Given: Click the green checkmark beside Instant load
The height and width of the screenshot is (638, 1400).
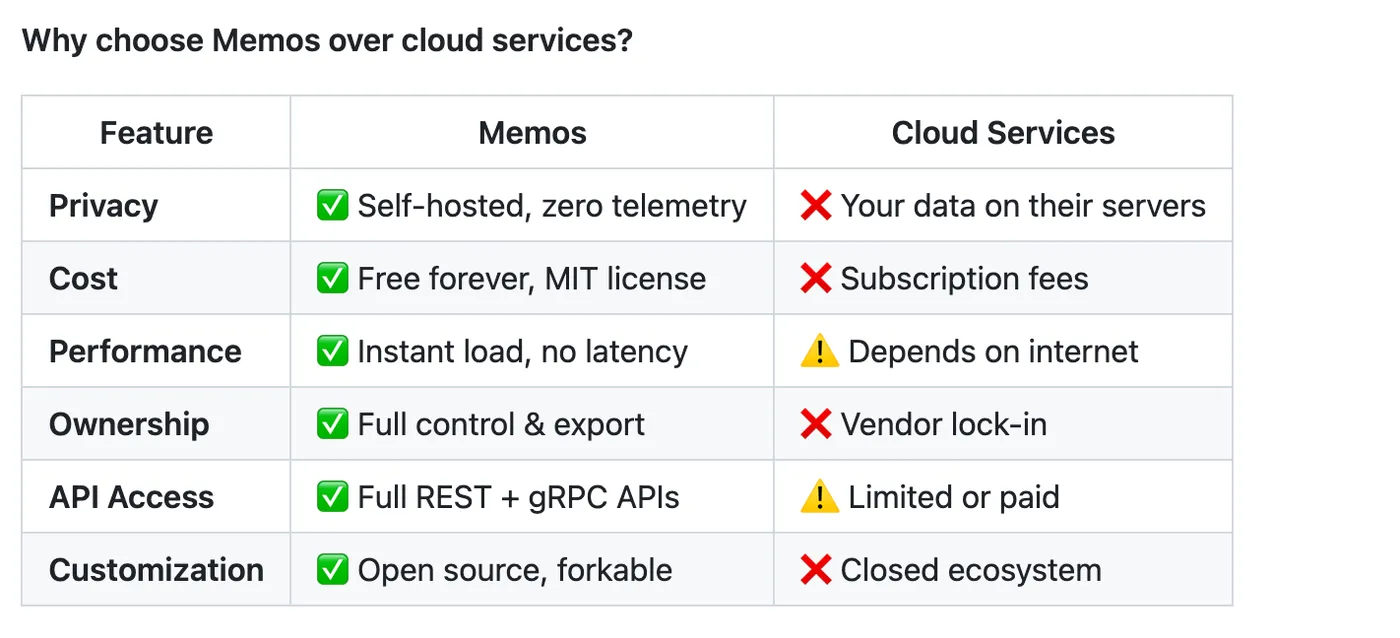Looking at the screenshot, I should coord(332,352).
